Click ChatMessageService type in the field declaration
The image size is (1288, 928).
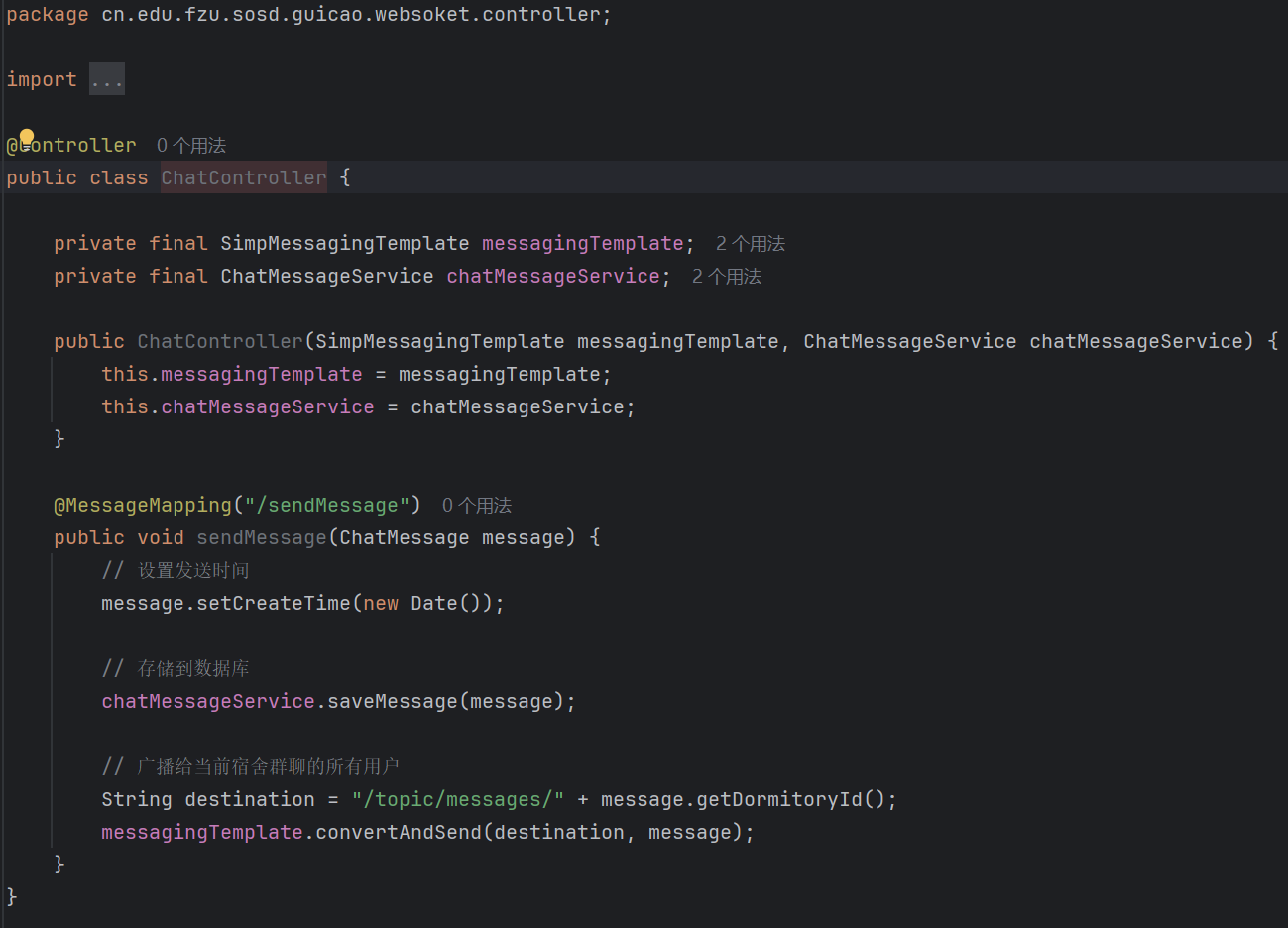327,277
